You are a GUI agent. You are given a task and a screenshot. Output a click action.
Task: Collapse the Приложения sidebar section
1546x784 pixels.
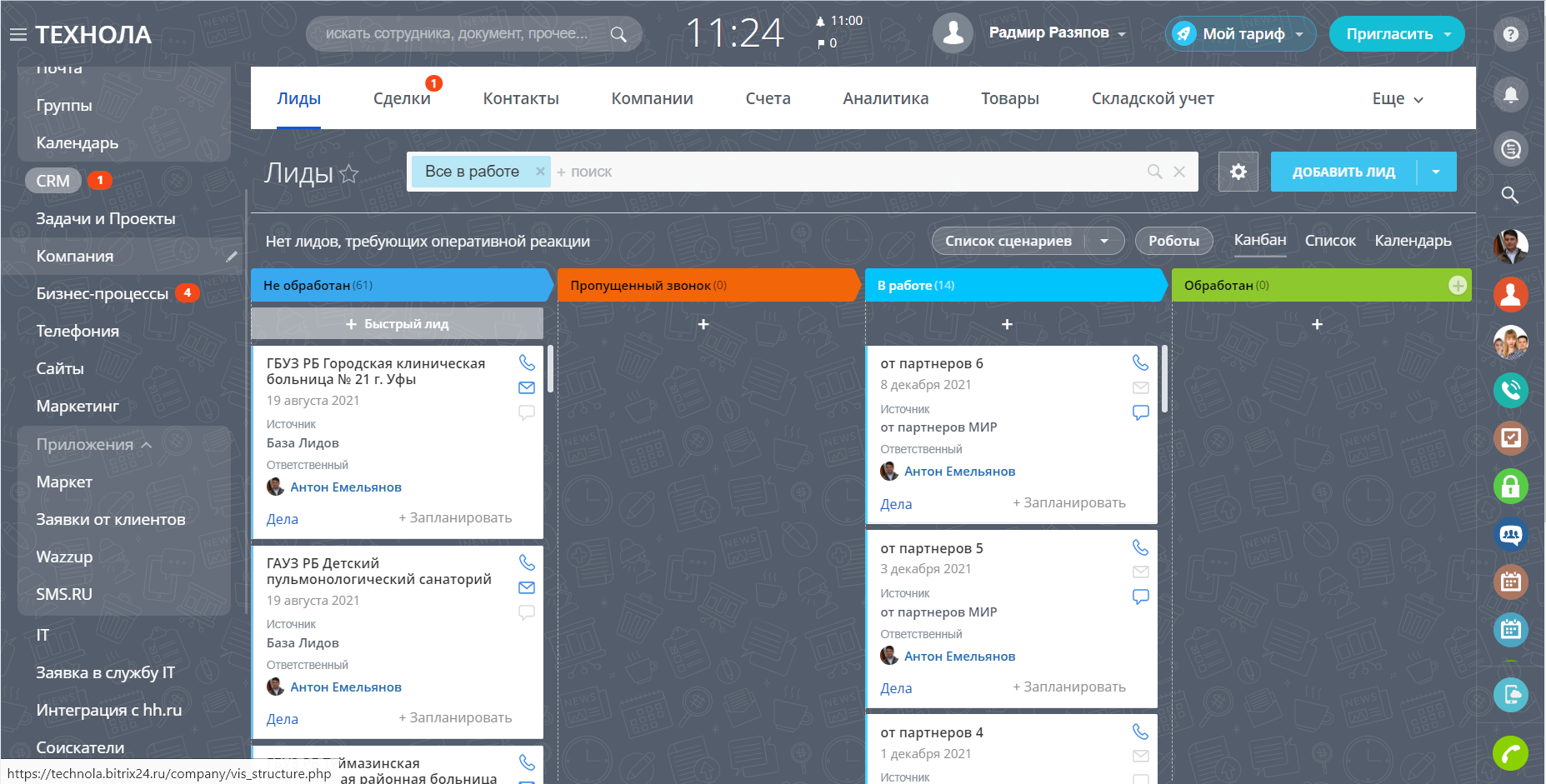click(94, 445)
